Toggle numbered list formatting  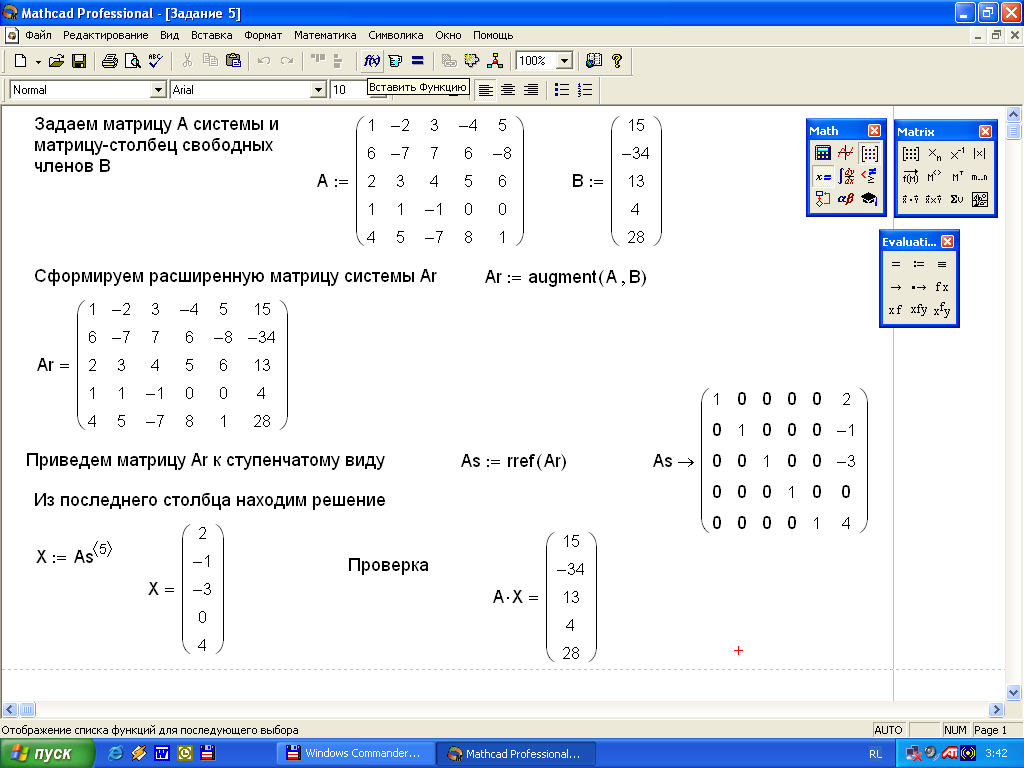[x=585, y=89]
